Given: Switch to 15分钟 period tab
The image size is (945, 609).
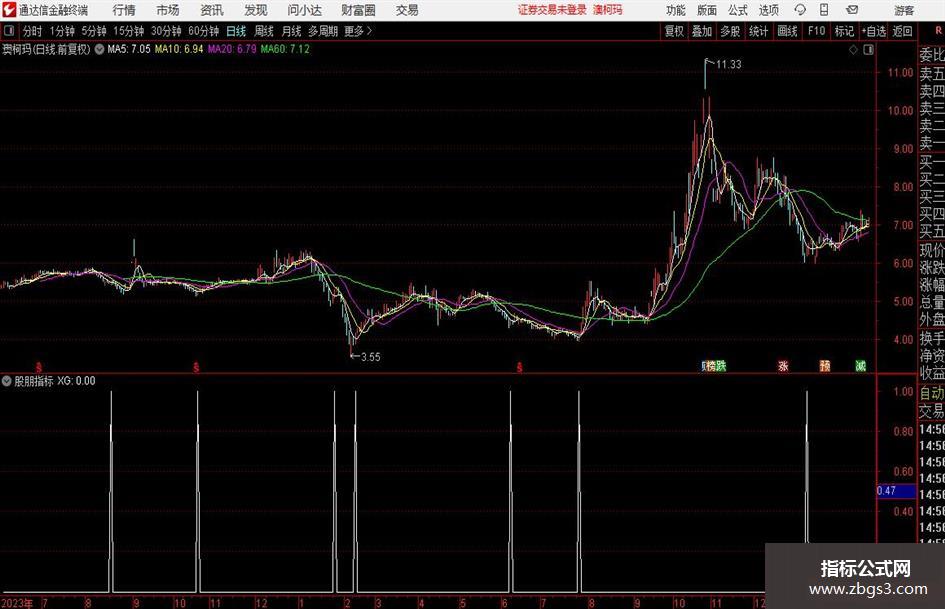Looking at the screenshot, I should click(x=128, y=31).
